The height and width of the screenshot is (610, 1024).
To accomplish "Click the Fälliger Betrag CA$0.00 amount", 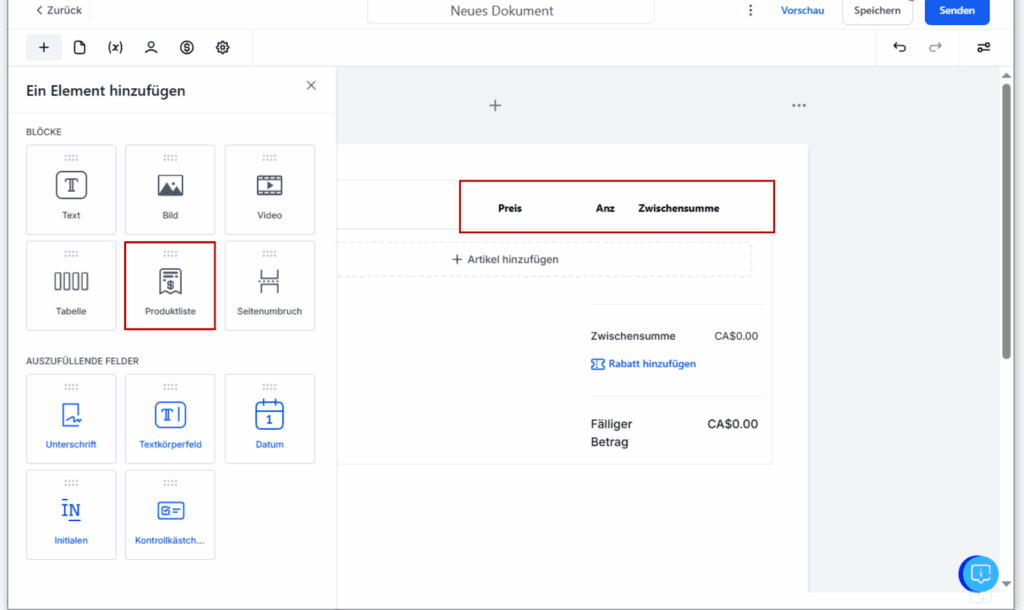I will (733, 424).
